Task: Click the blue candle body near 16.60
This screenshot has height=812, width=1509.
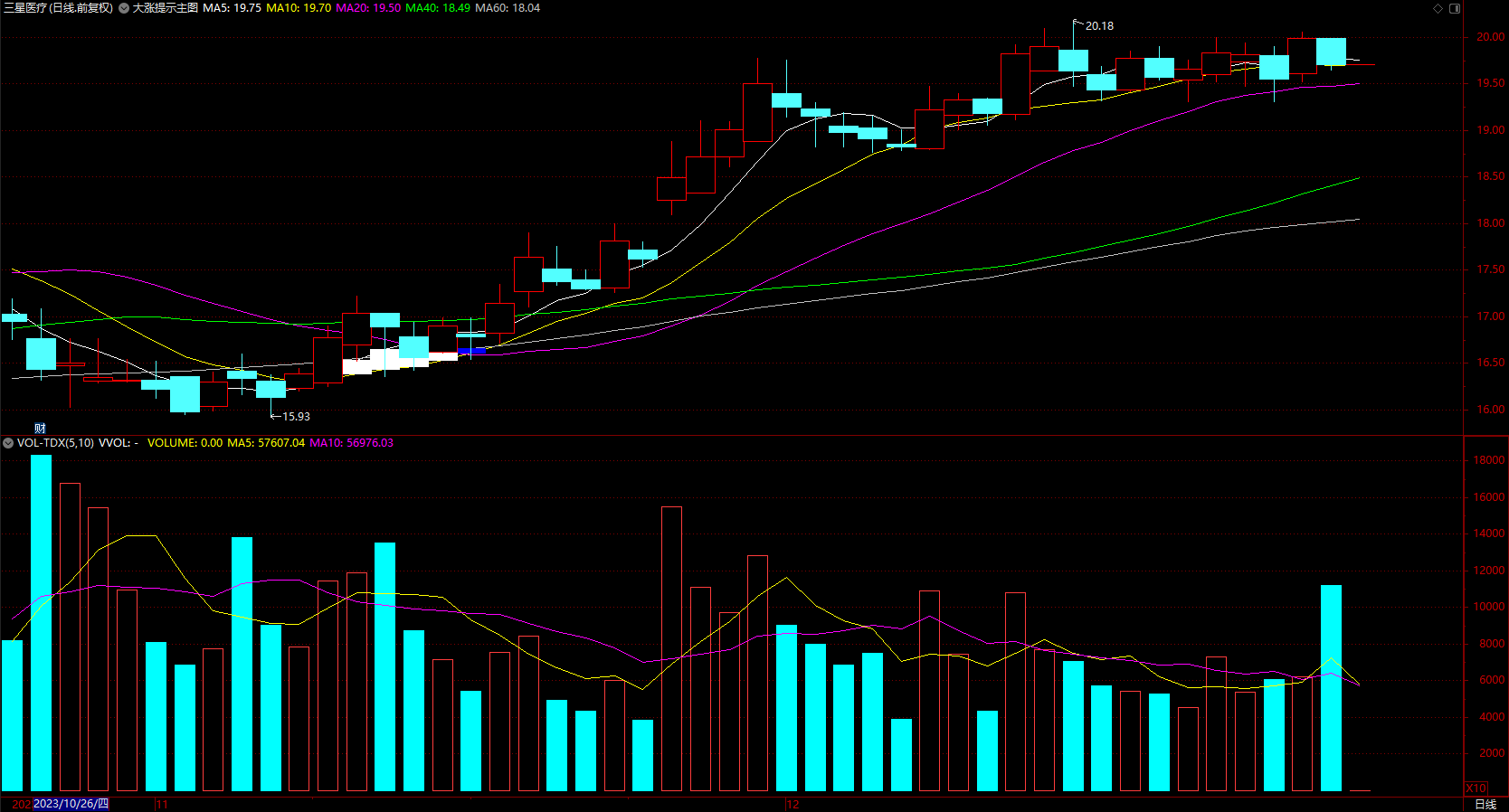Action: (471, 351)
